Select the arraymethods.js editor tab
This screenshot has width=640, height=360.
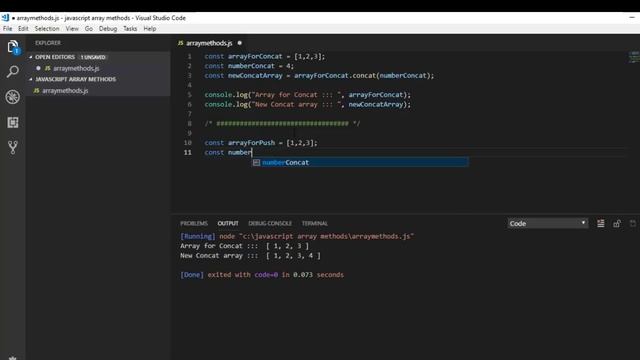[x=210, y=43]
